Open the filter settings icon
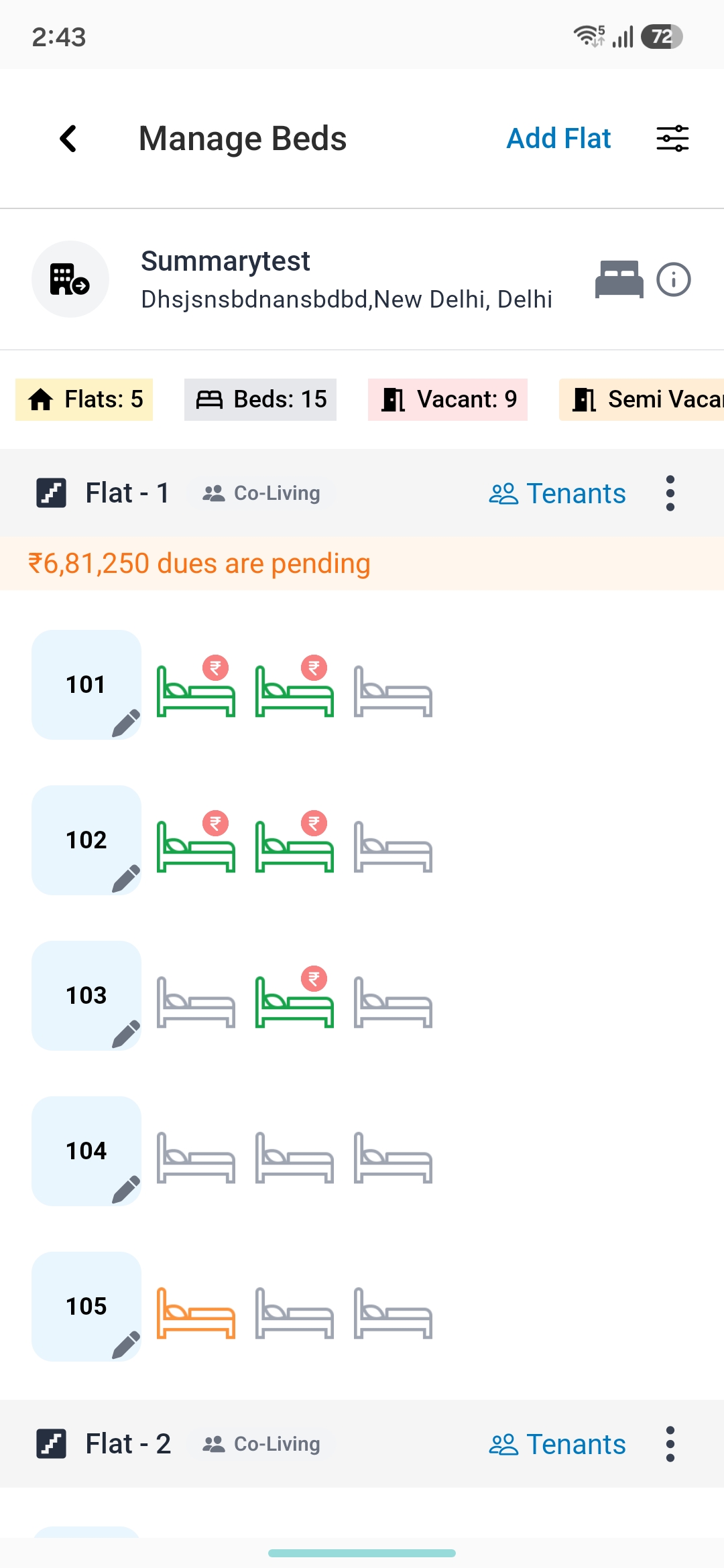Viewport: 724px width, 1568px height. point(672,139)
